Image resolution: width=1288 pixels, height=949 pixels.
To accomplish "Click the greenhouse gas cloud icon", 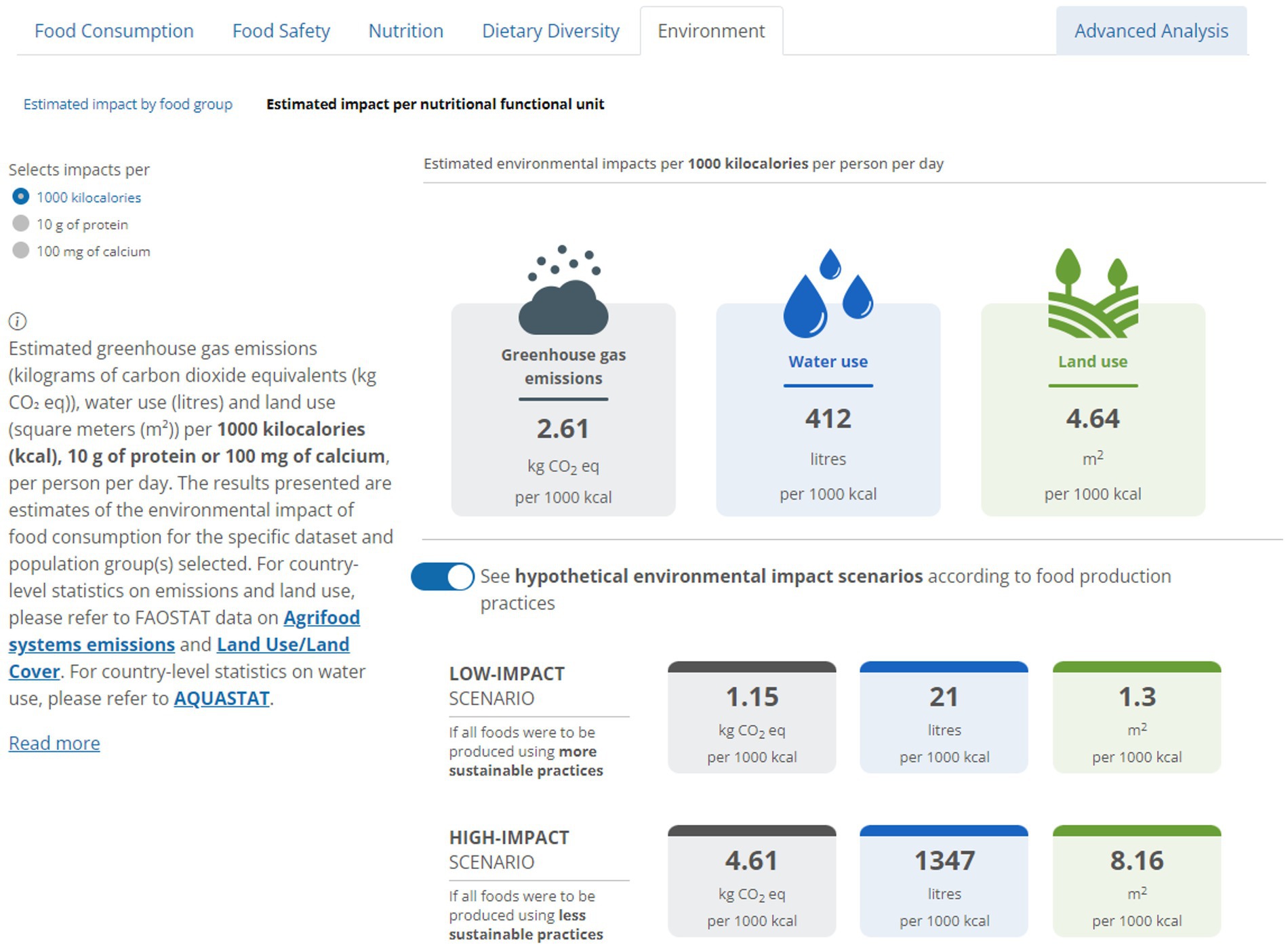I will [563, 291].
